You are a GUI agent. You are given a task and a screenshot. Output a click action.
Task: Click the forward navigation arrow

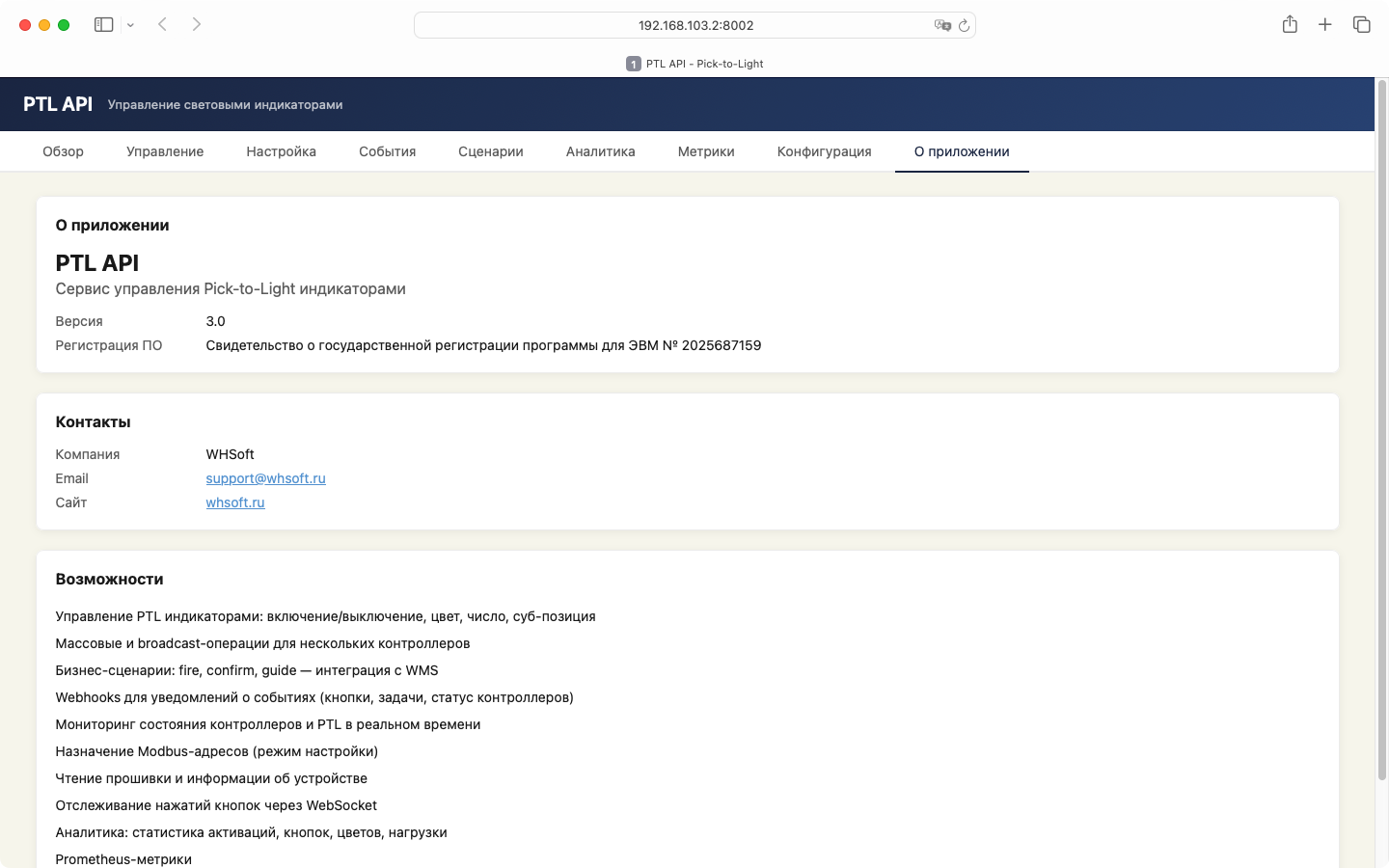(197, 24)
